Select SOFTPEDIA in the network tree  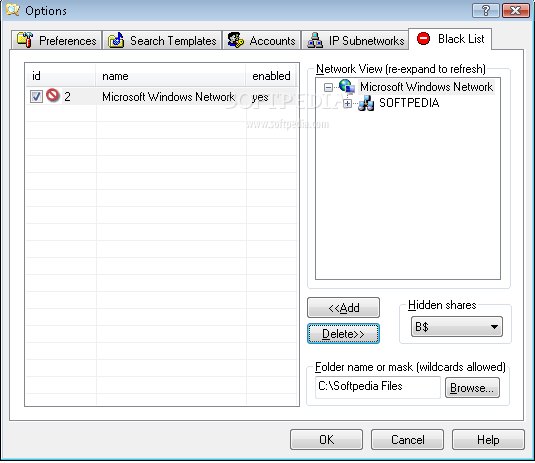tap(409, 103)
